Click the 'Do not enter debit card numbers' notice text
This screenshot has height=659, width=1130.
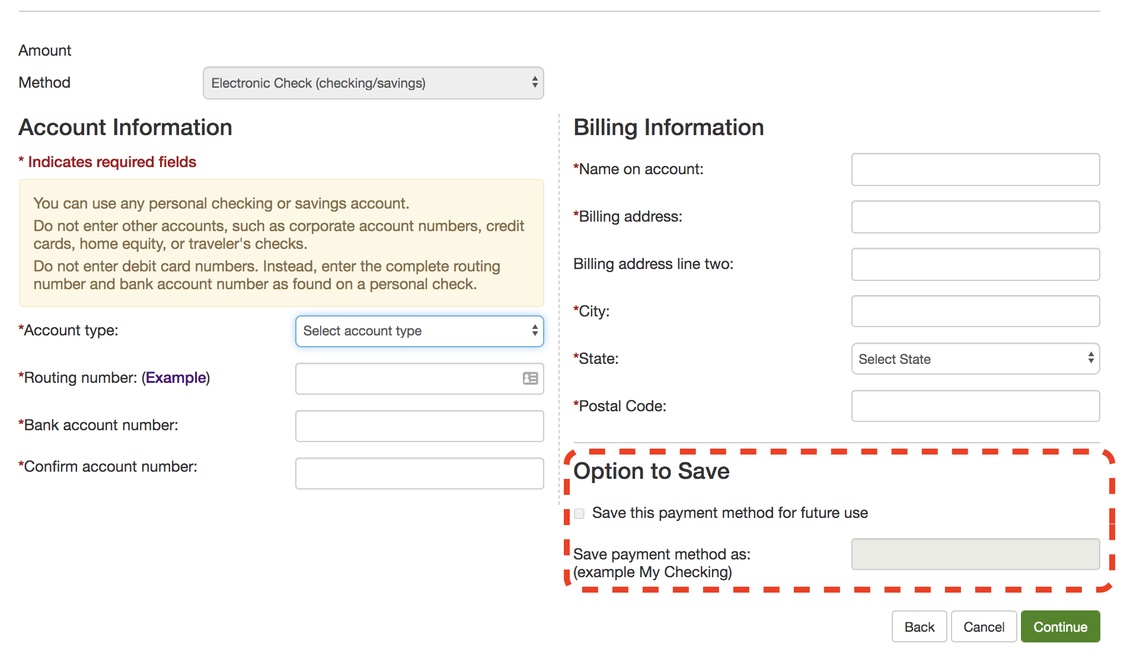(267, 275)
